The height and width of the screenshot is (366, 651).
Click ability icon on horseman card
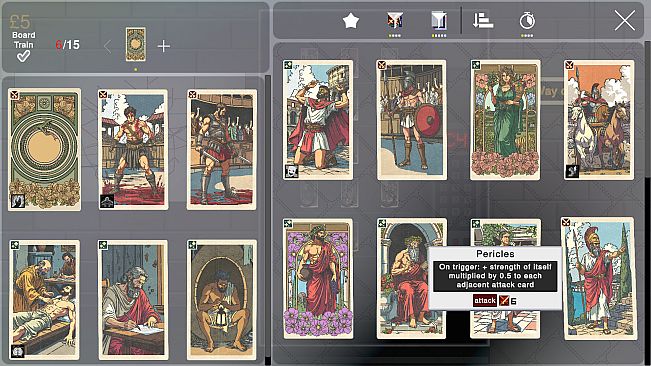572,171
